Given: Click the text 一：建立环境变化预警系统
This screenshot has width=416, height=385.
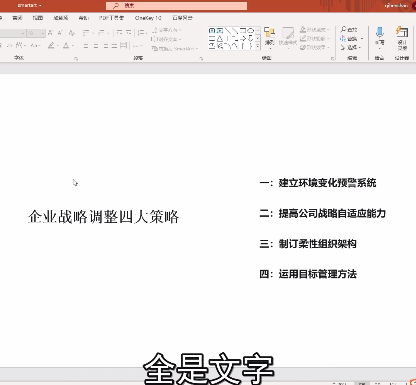Looking at the screenshot, I should point(318,183).
